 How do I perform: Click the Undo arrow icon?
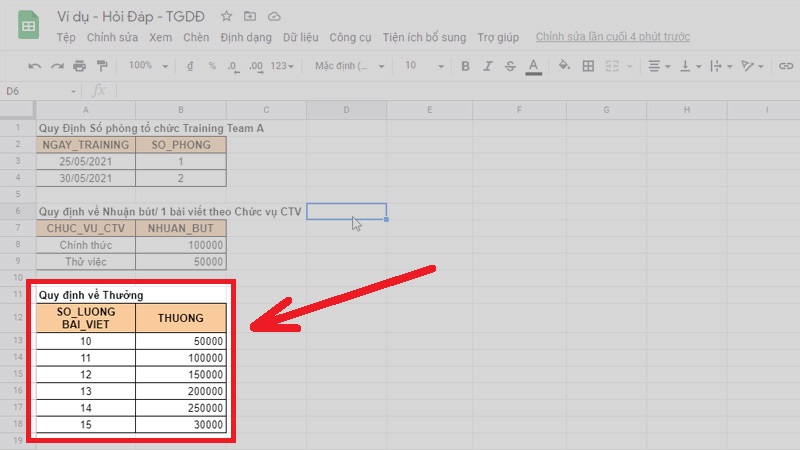coord(35,66)
